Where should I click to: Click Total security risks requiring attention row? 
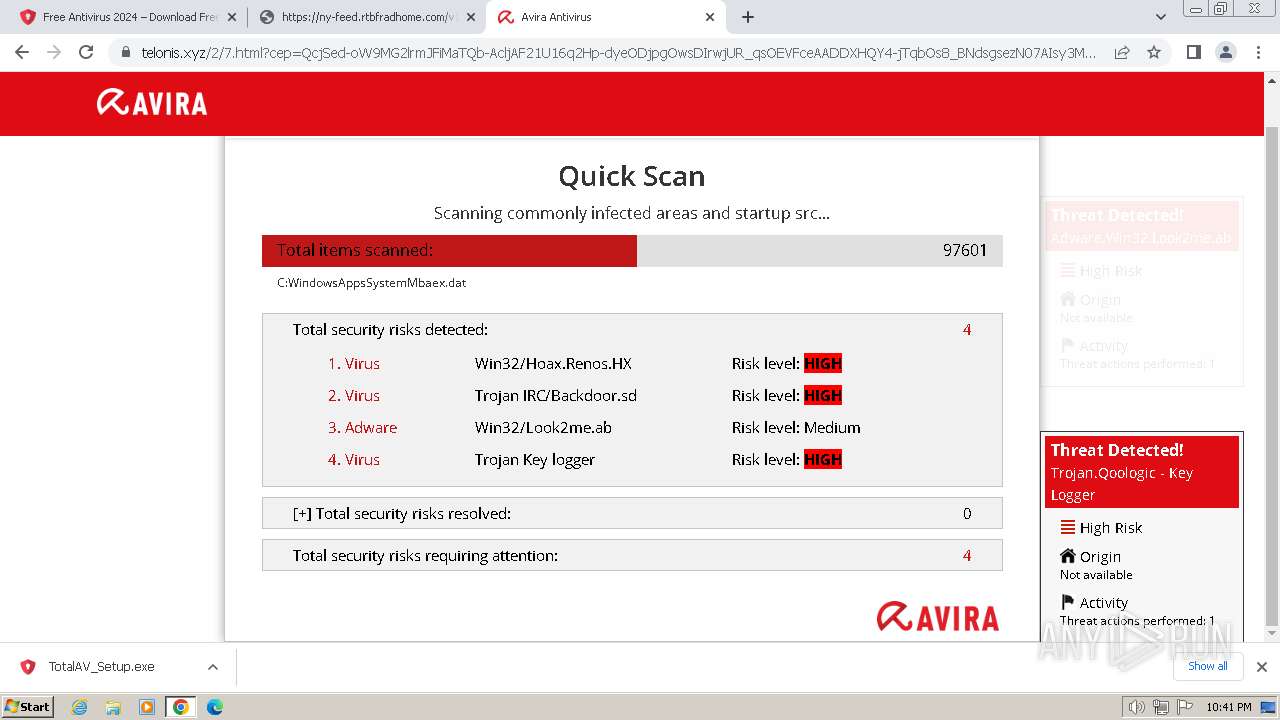(632, 555)
